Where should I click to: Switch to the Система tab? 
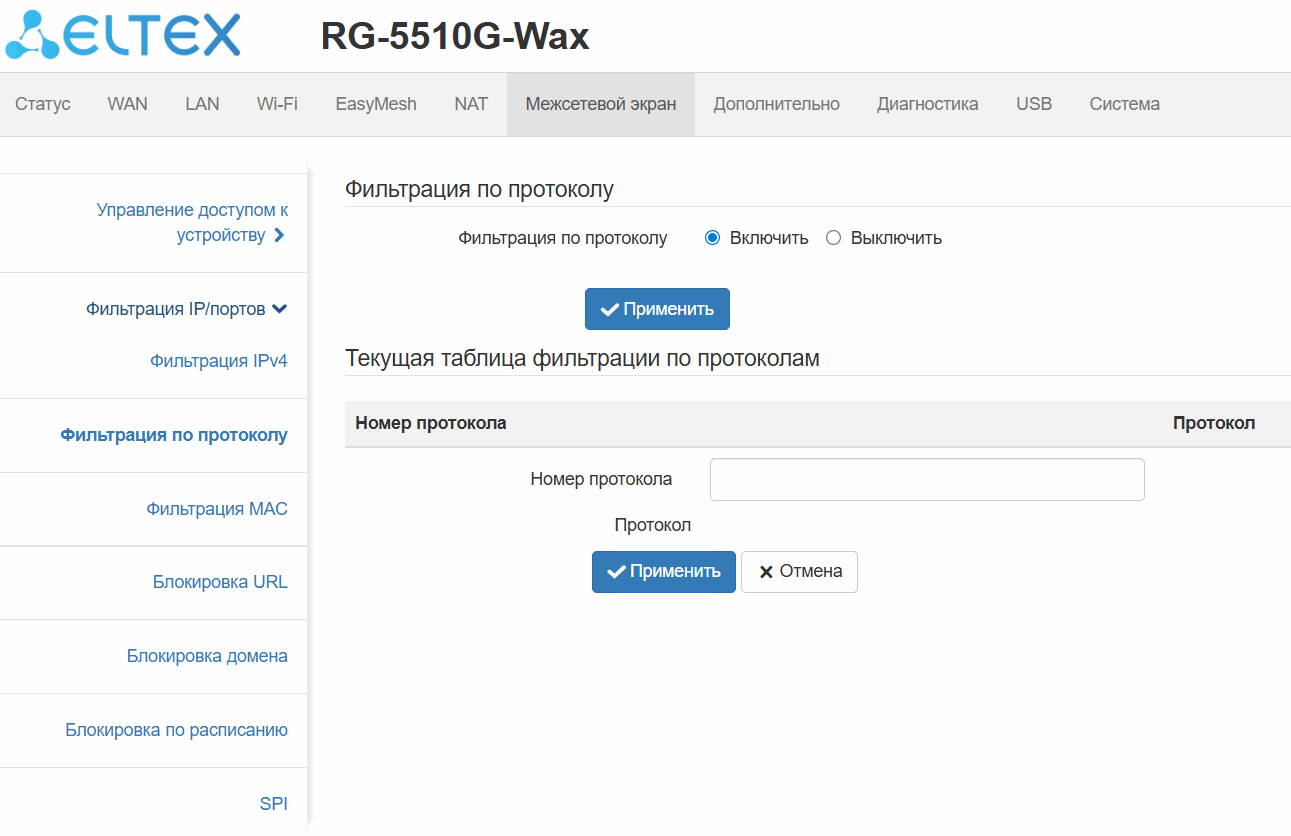pyautogui.click(x=1125, y=104)
